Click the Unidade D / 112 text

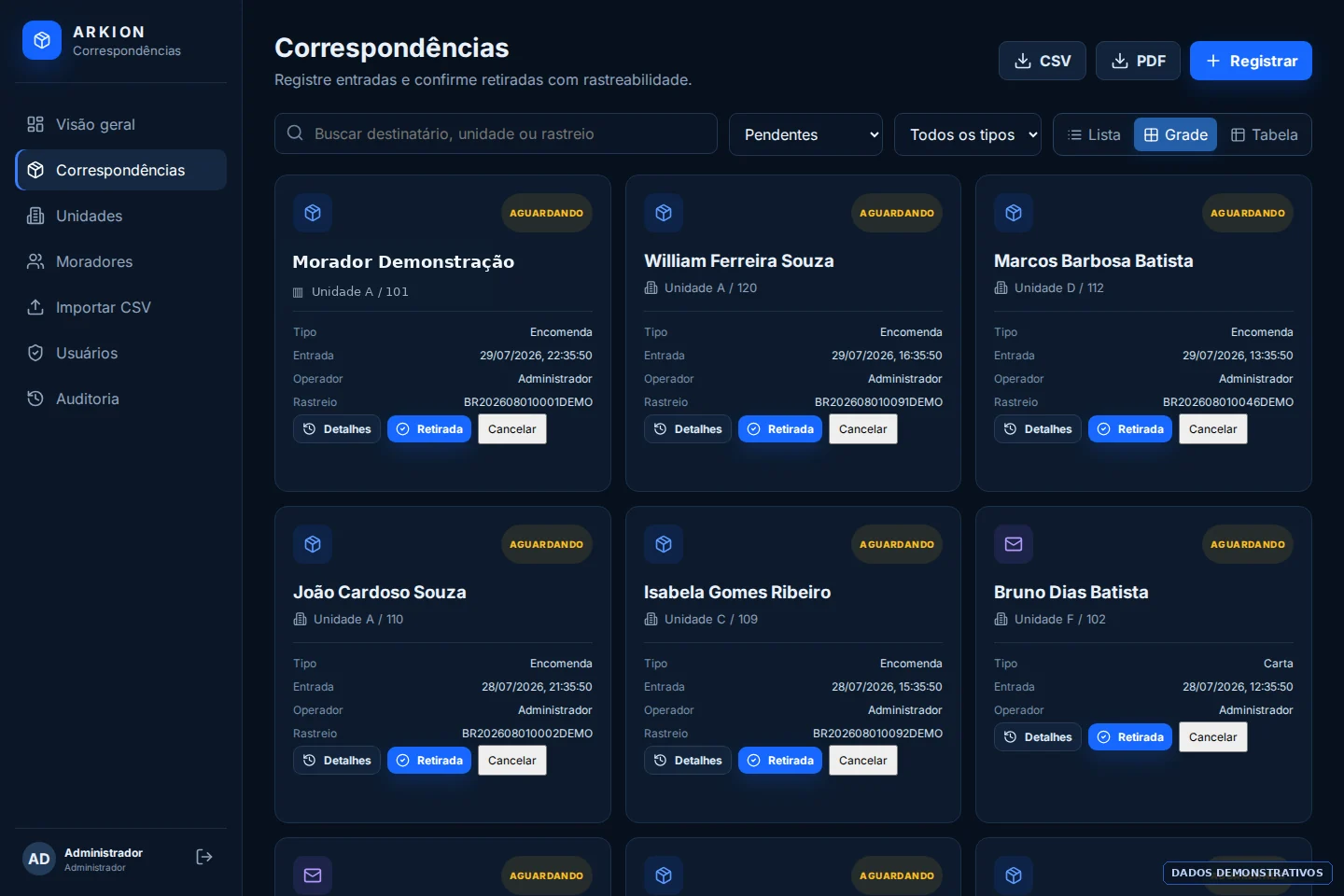1059,288
